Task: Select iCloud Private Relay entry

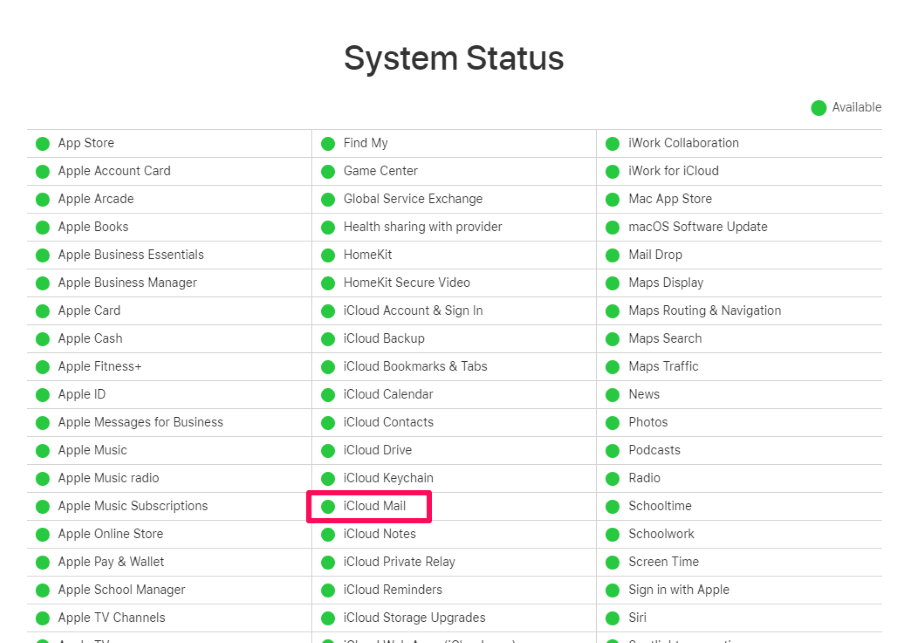Action: click(399, 562)
